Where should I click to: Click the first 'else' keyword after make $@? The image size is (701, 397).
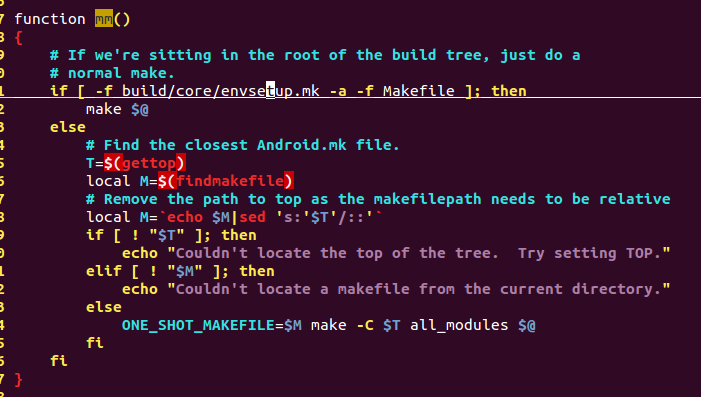(68, 127)
